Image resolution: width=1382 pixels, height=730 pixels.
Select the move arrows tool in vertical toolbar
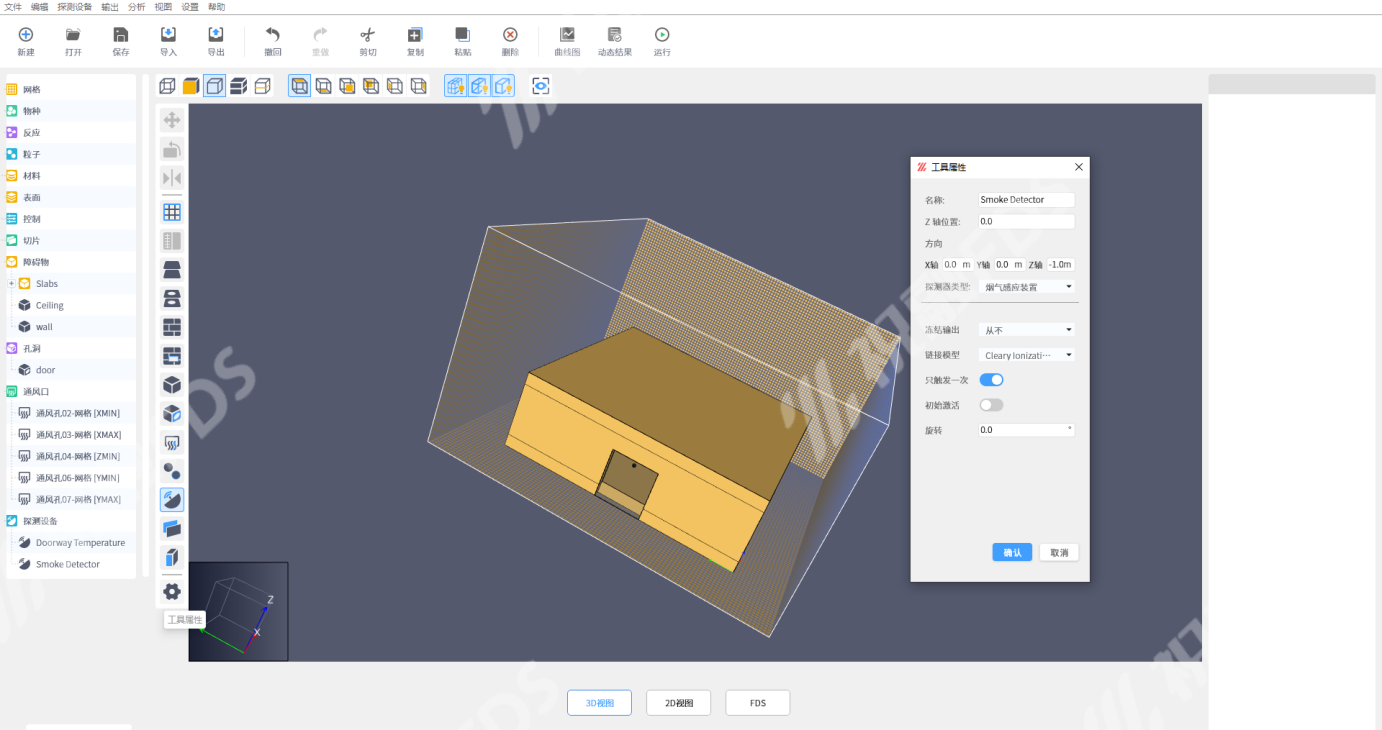[172, 120]
